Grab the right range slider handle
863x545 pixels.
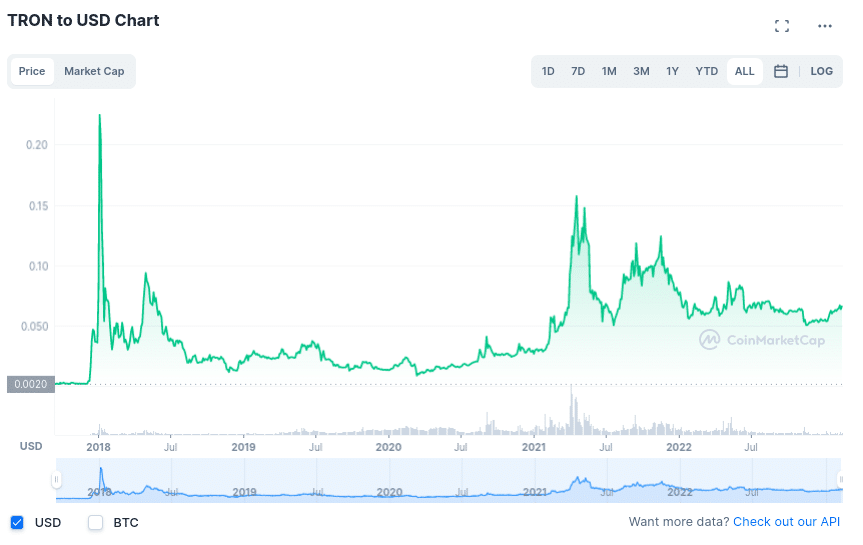coord(840,479)
